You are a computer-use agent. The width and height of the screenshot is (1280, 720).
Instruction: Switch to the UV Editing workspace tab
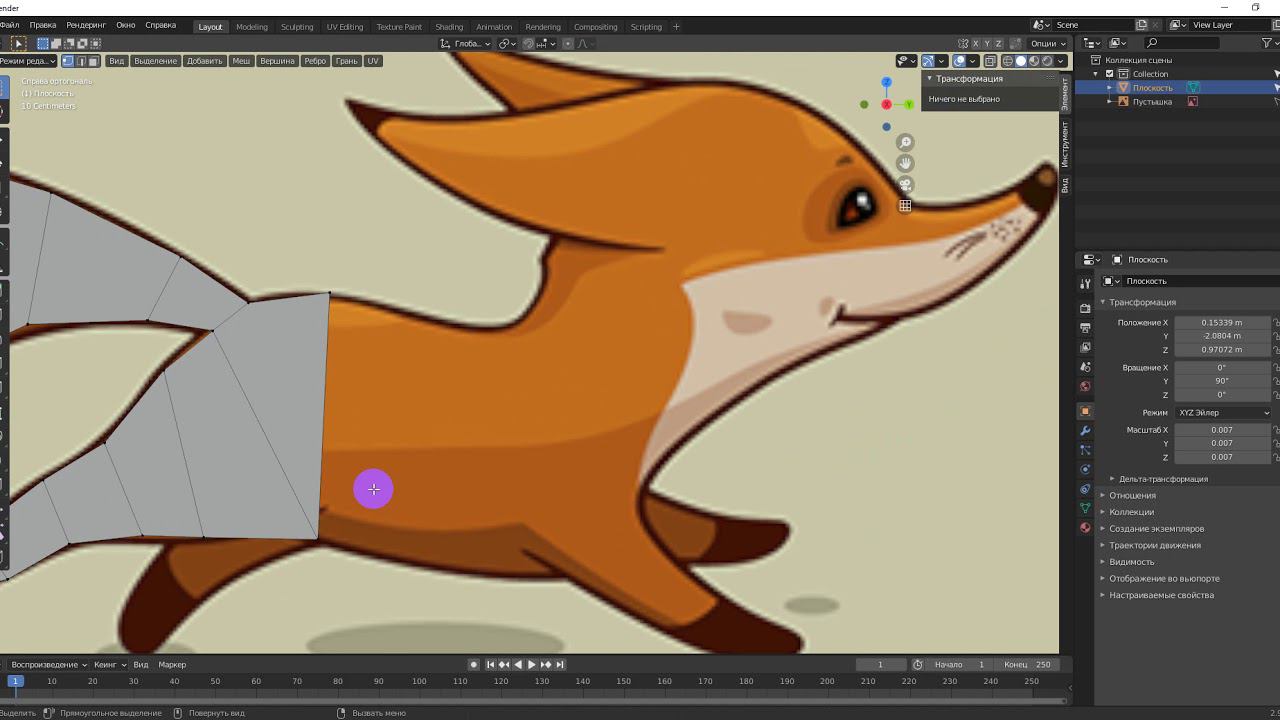[344, 27]
